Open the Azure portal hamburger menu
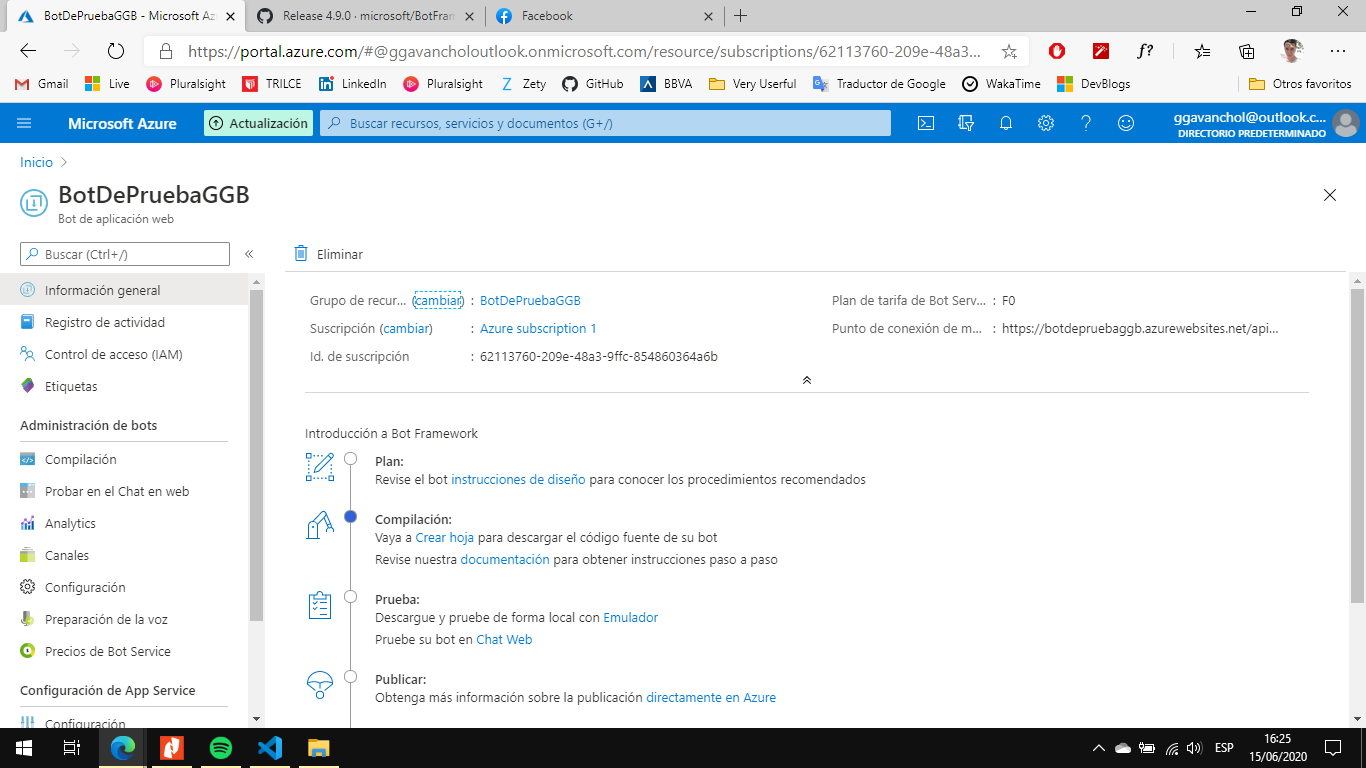The width and height of the screenshot is (1366, 768). 25,123
